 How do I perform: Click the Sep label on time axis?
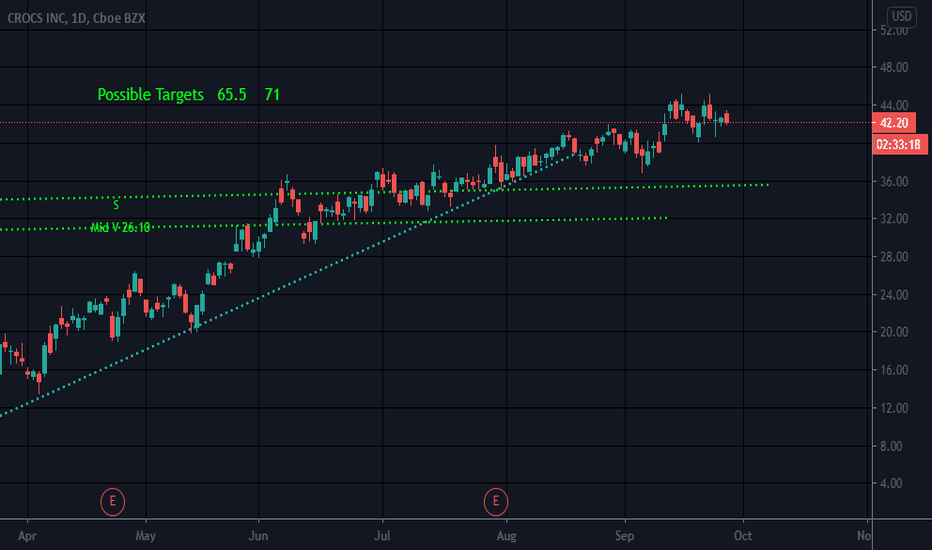coord(625,536)
